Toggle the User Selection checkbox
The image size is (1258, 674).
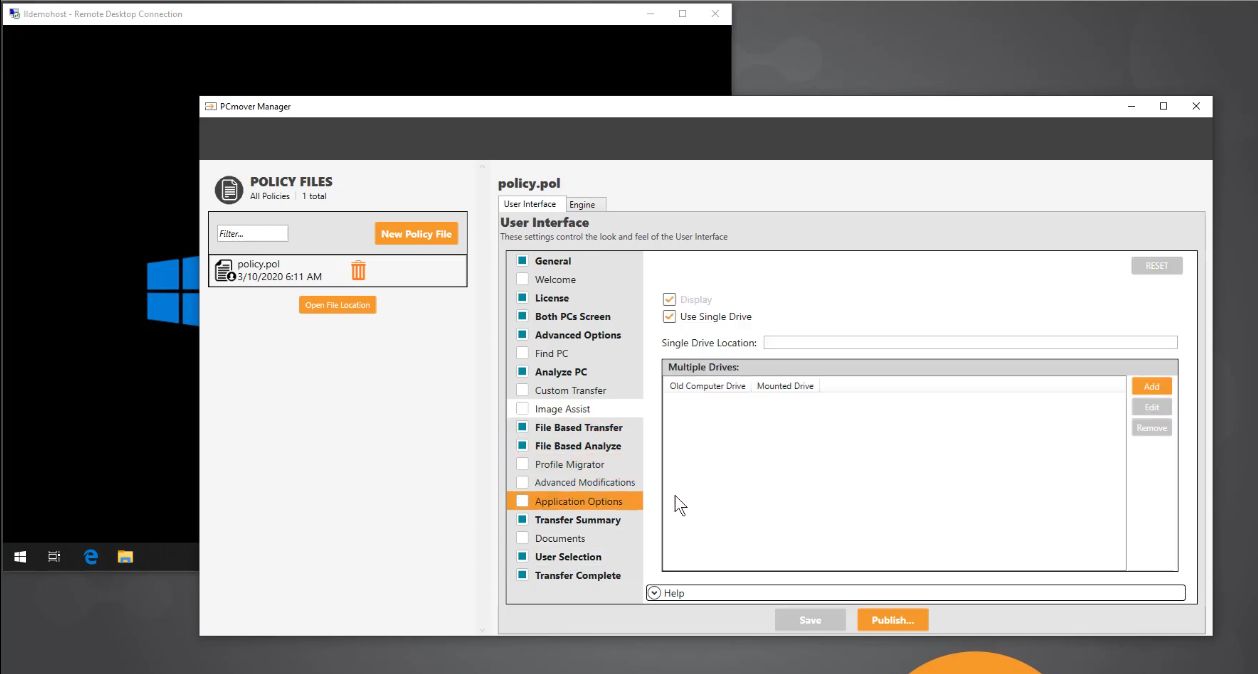click(522, 557)
